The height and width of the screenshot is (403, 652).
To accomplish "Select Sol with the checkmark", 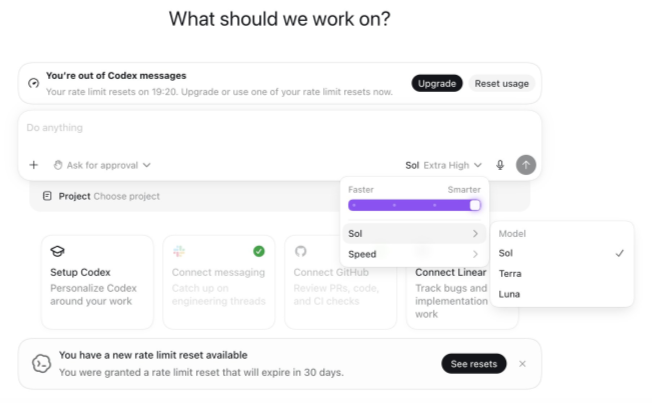I will [562, 253].
